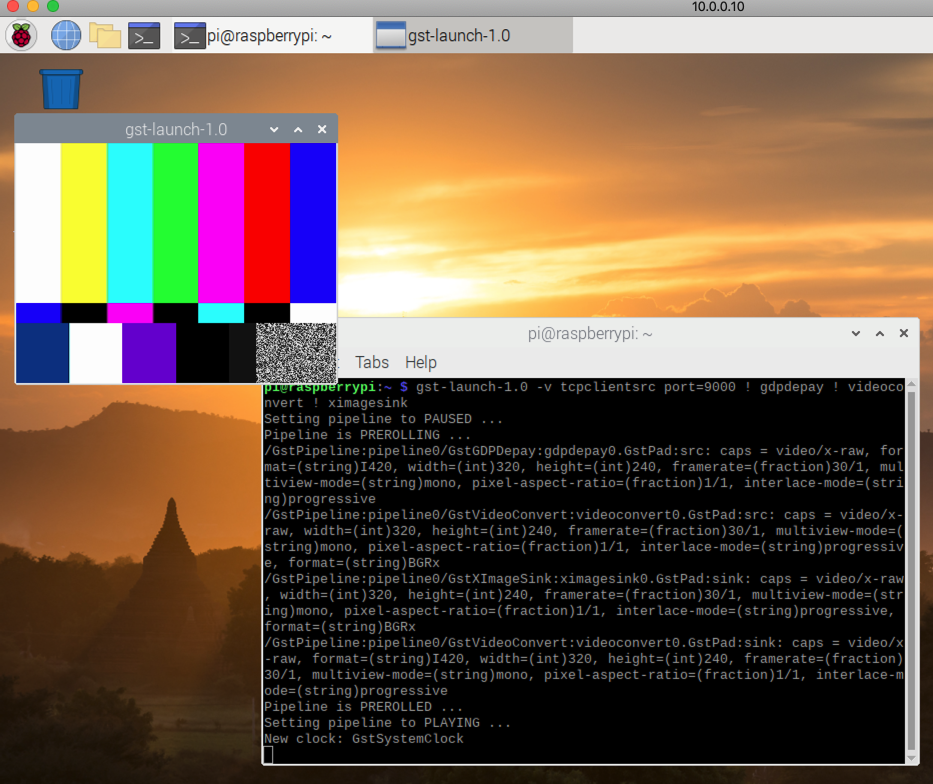Click the gst-launch-1.0 window title bar
The image size is (933, 784).
[x=176, y=129]
